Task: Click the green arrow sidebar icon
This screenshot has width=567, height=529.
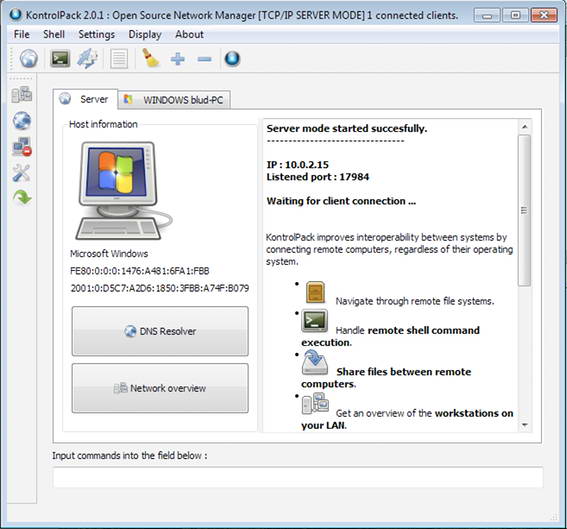Action: pyautogui.click(x=22, y=197)
